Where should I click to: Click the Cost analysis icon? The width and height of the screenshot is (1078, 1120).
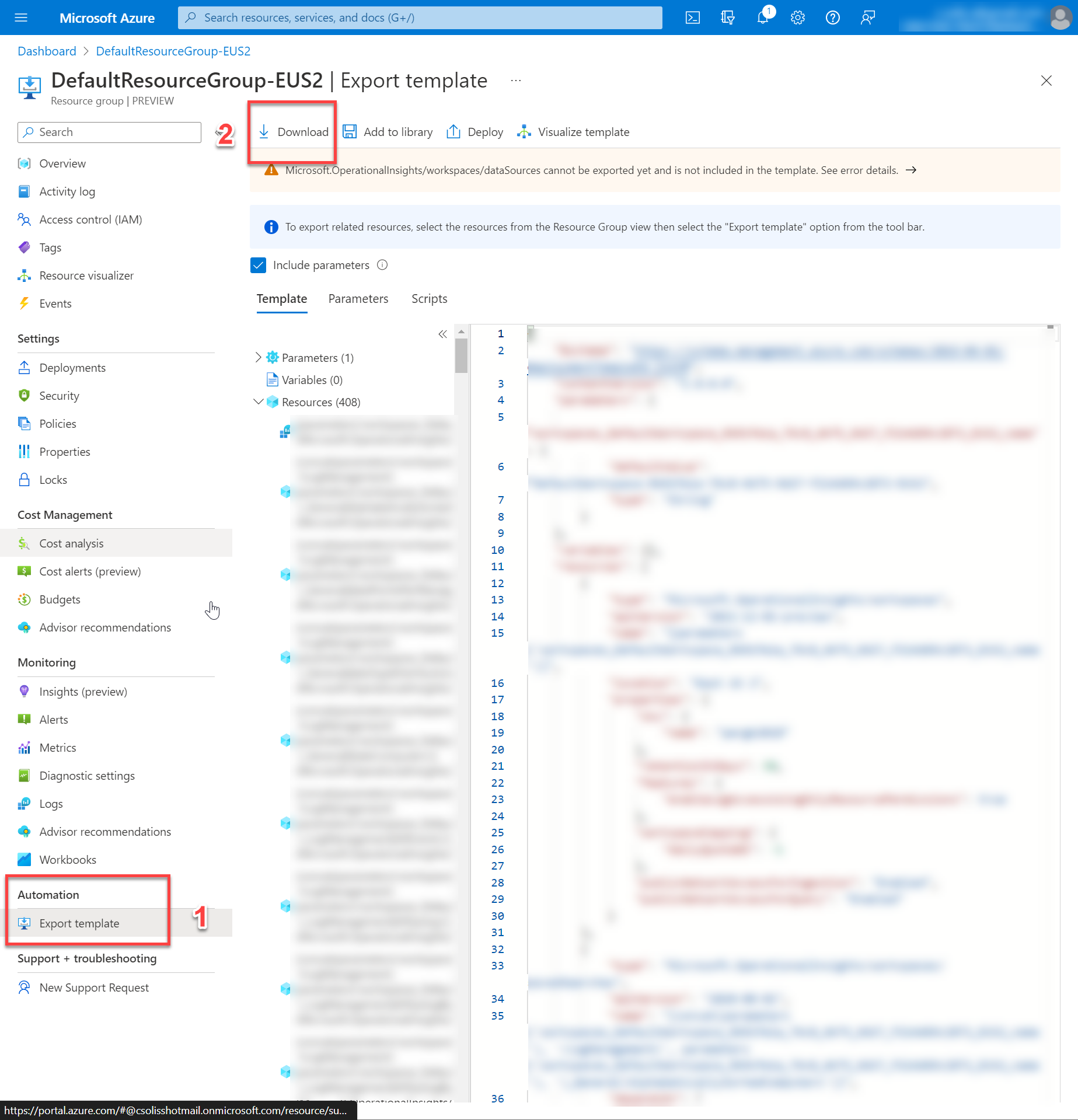pyautogui.click(x=24, y=543)
